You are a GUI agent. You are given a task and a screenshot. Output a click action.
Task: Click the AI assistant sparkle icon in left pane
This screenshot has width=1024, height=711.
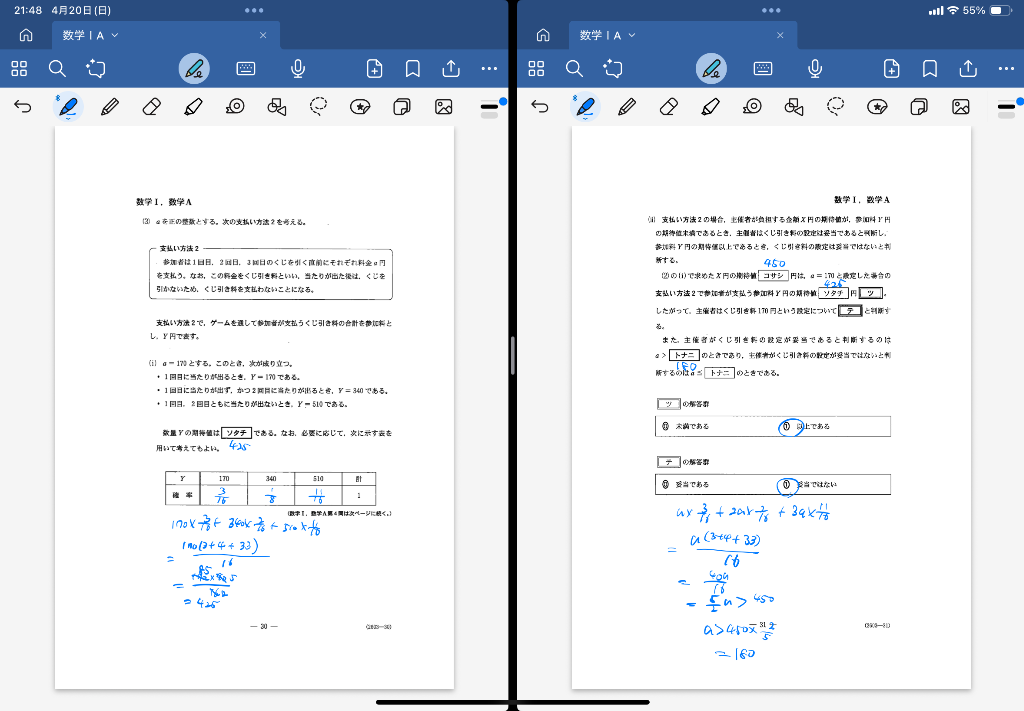click(x=96, y=68)
